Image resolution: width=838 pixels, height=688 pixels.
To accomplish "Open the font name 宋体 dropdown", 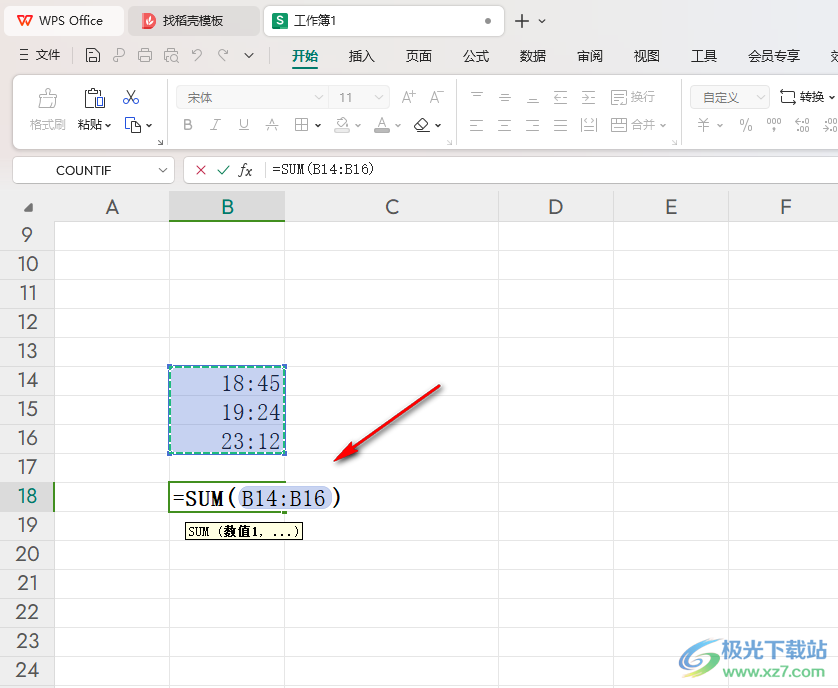I will click(x=319, y=97).
